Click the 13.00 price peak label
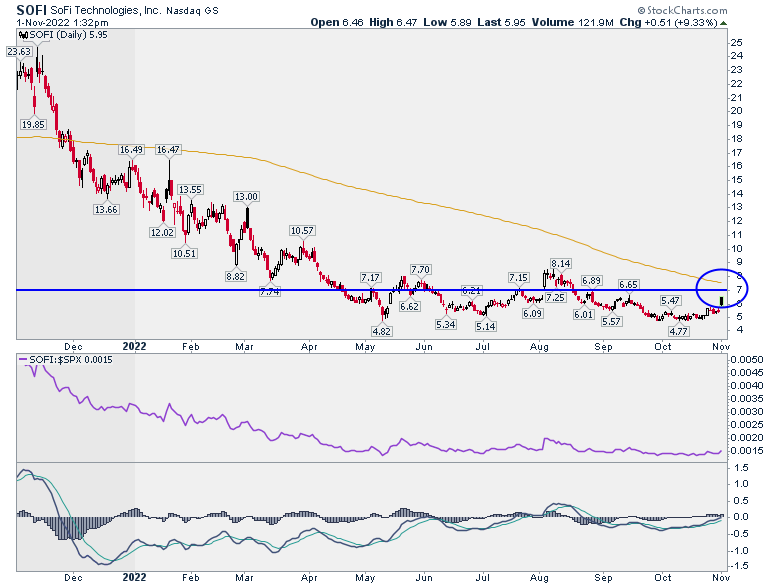 (246, 196)
